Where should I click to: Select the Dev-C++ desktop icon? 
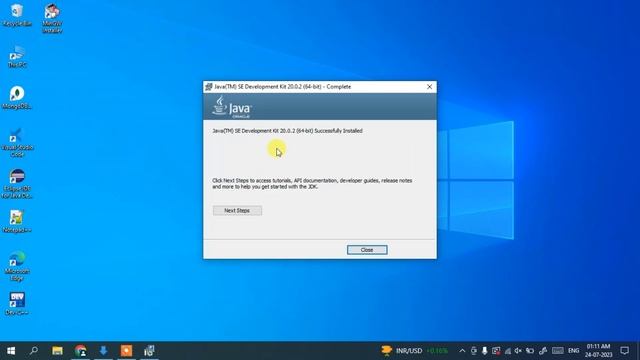(17, 304)
